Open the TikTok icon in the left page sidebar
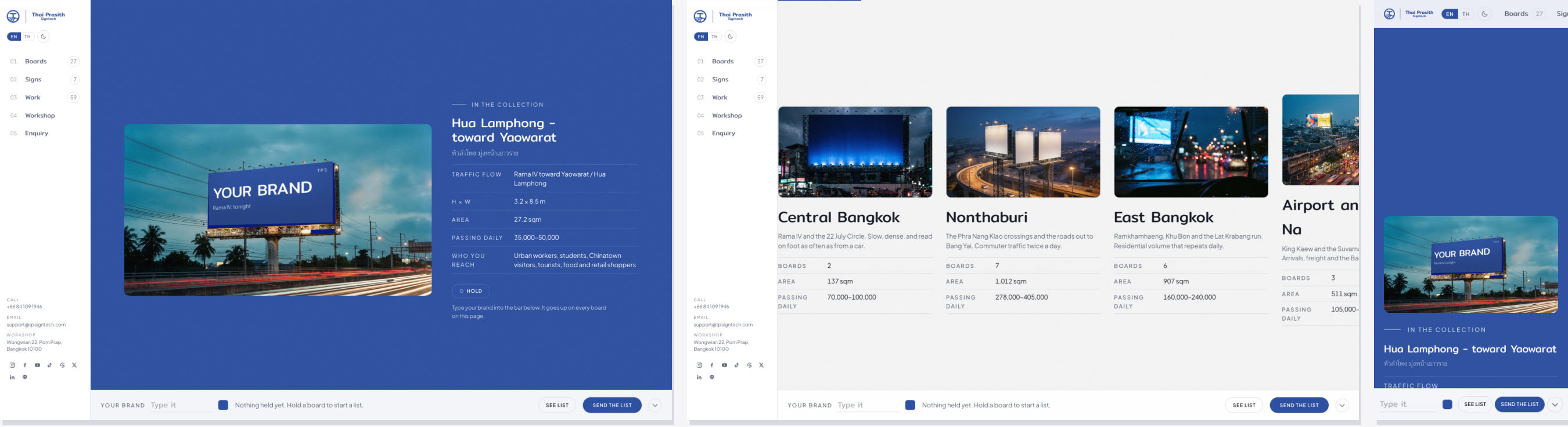The width and height of the screenshot is (1568, 427). pyautogui.click(x=50, y=365)
